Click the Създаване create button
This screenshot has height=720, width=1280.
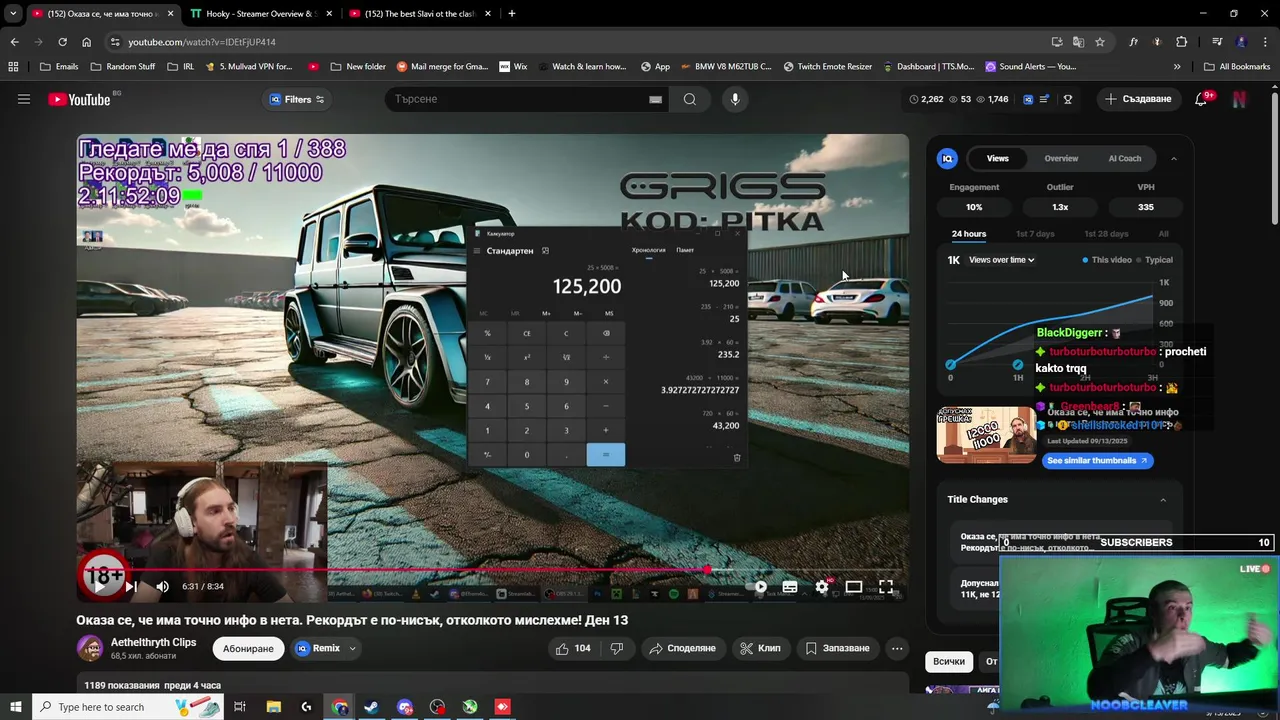tap(1137, 99)
